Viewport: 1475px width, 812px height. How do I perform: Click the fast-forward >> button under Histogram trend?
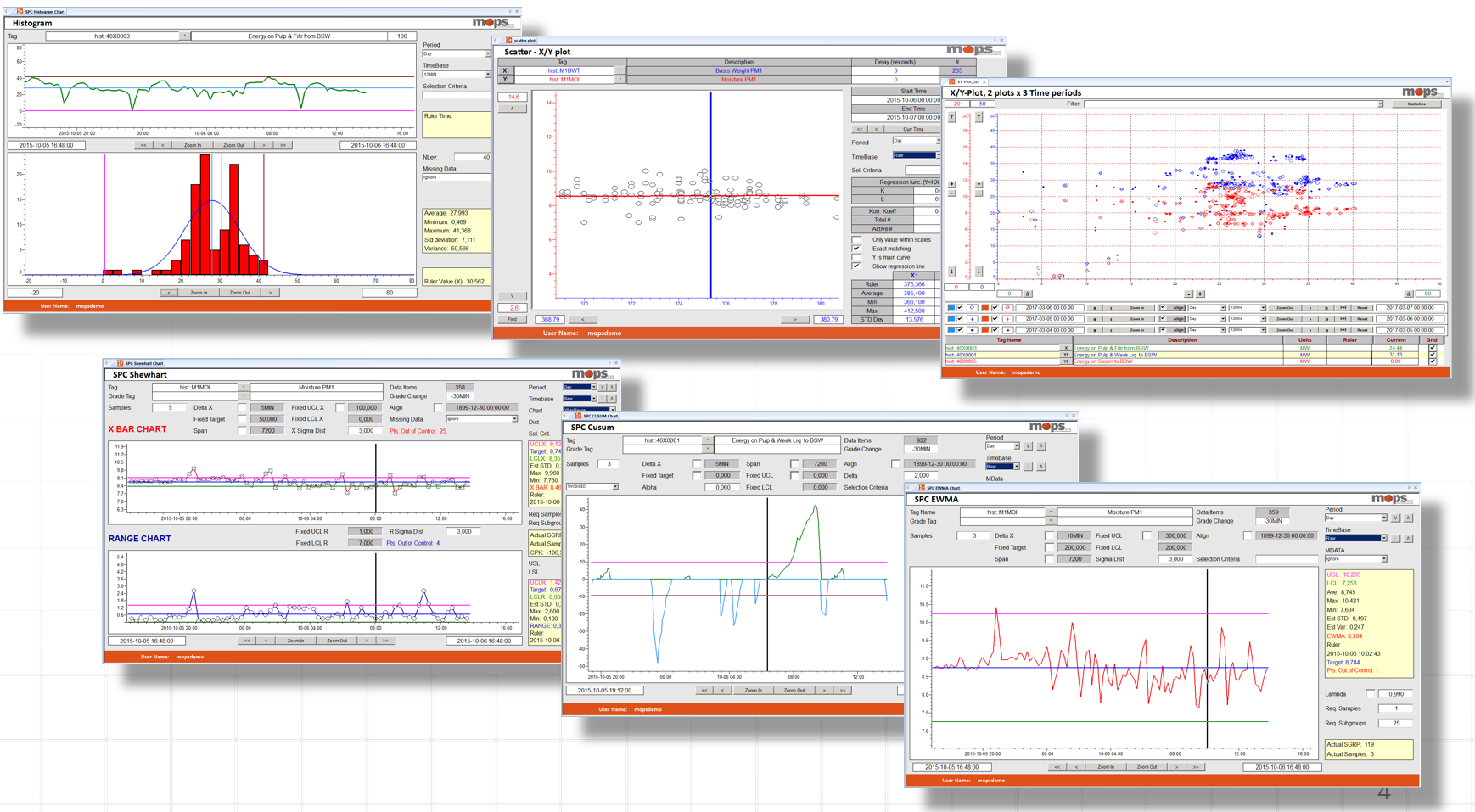283,145
